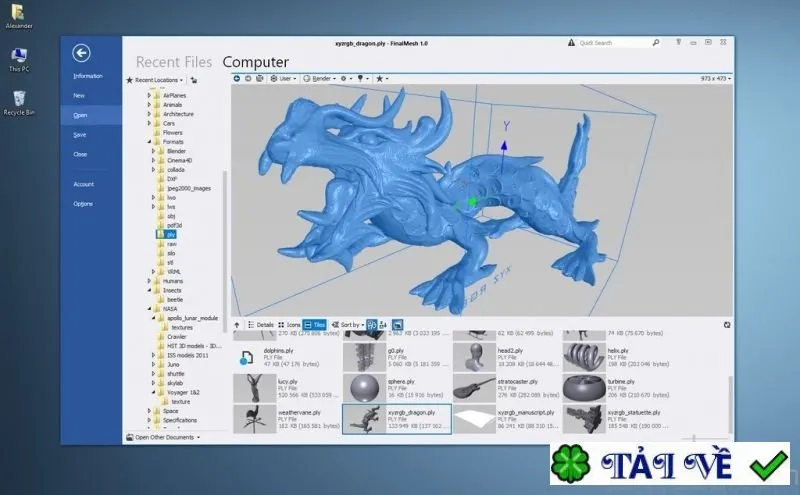Click the refresh icon beside file list
800x495 pixels.
click(727, 325)
